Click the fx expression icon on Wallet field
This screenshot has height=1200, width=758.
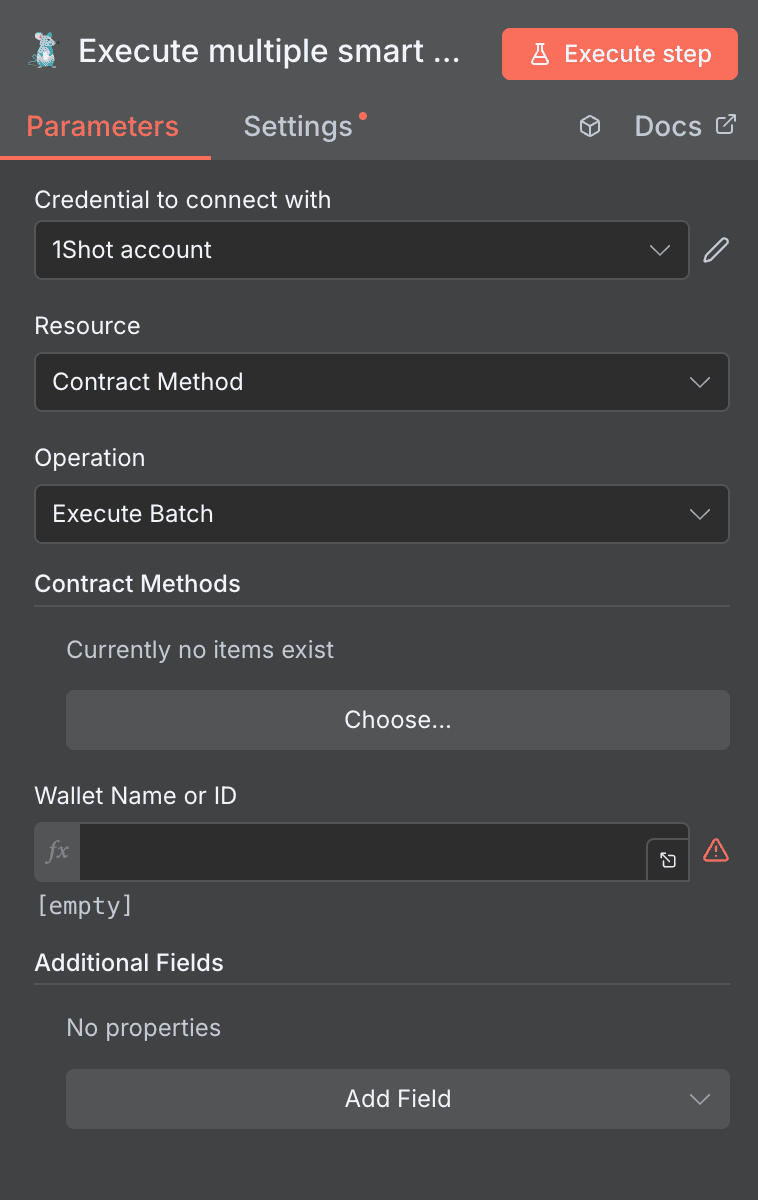pyautogui.click(x=55, y=852)
